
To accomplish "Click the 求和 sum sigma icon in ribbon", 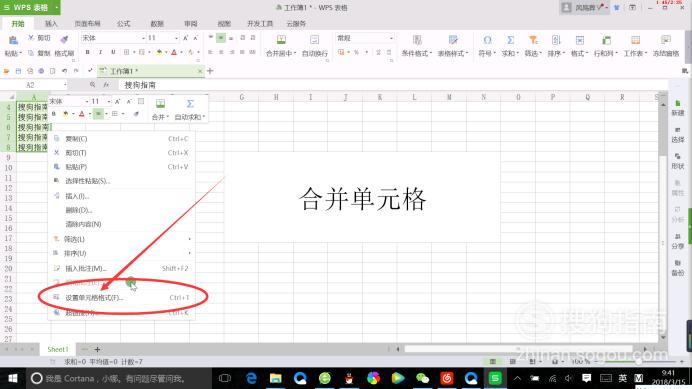I will coord(511,40).
